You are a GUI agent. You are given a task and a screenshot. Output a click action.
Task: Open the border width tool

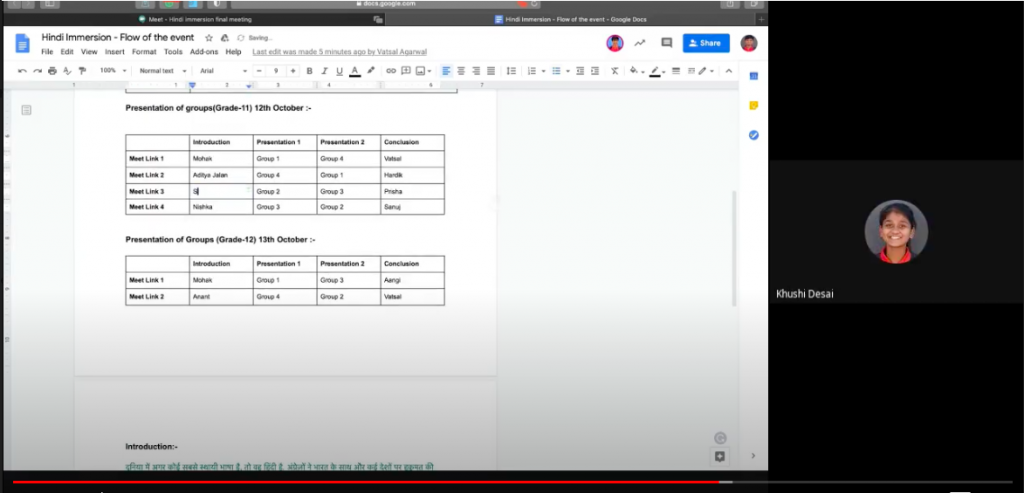pos(676,71)
